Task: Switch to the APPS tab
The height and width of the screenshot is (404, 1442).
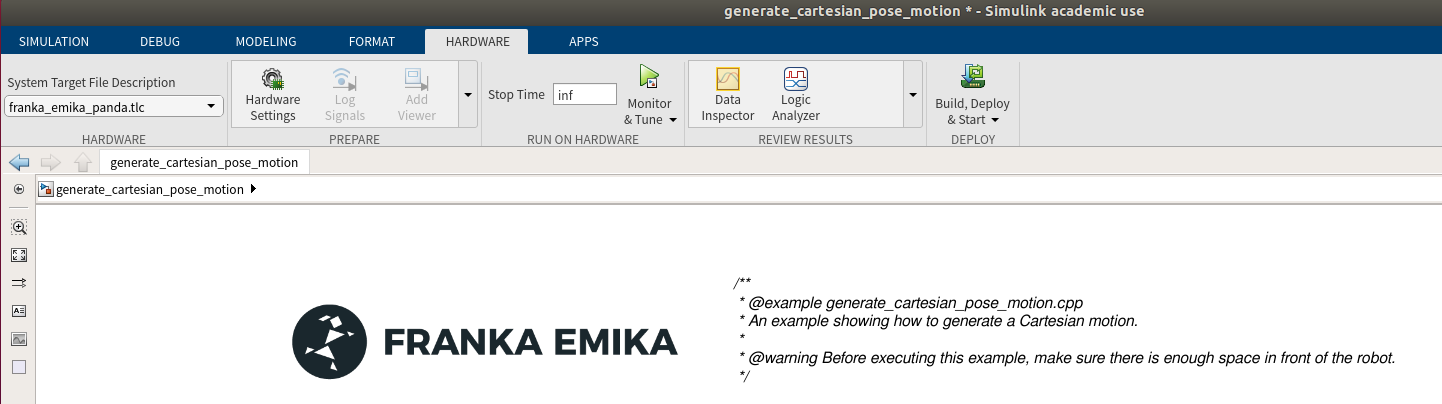Action: (x=584, y=41)
